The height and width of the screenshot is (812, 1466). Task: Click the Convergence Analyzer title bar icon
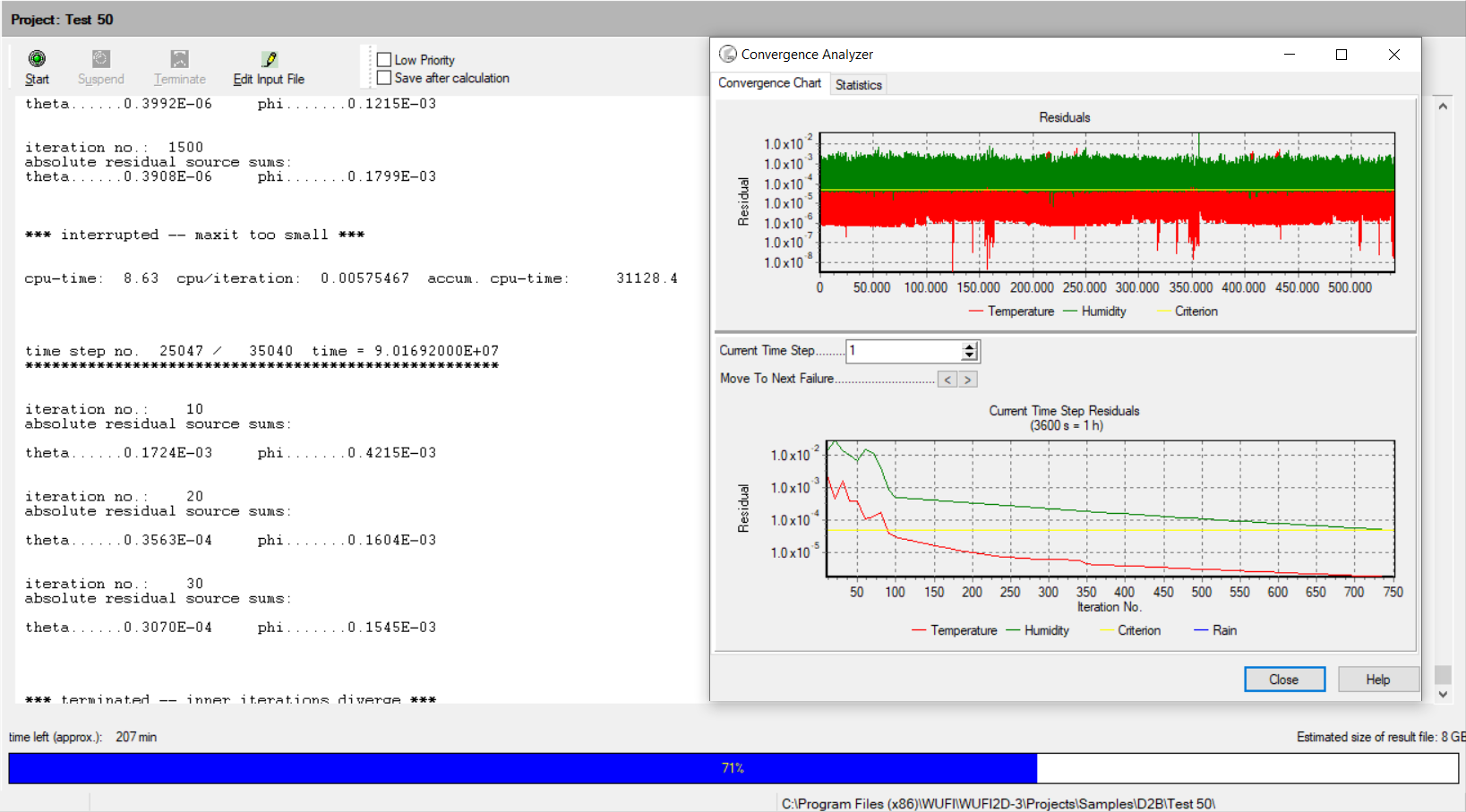[x=726, y=54]
